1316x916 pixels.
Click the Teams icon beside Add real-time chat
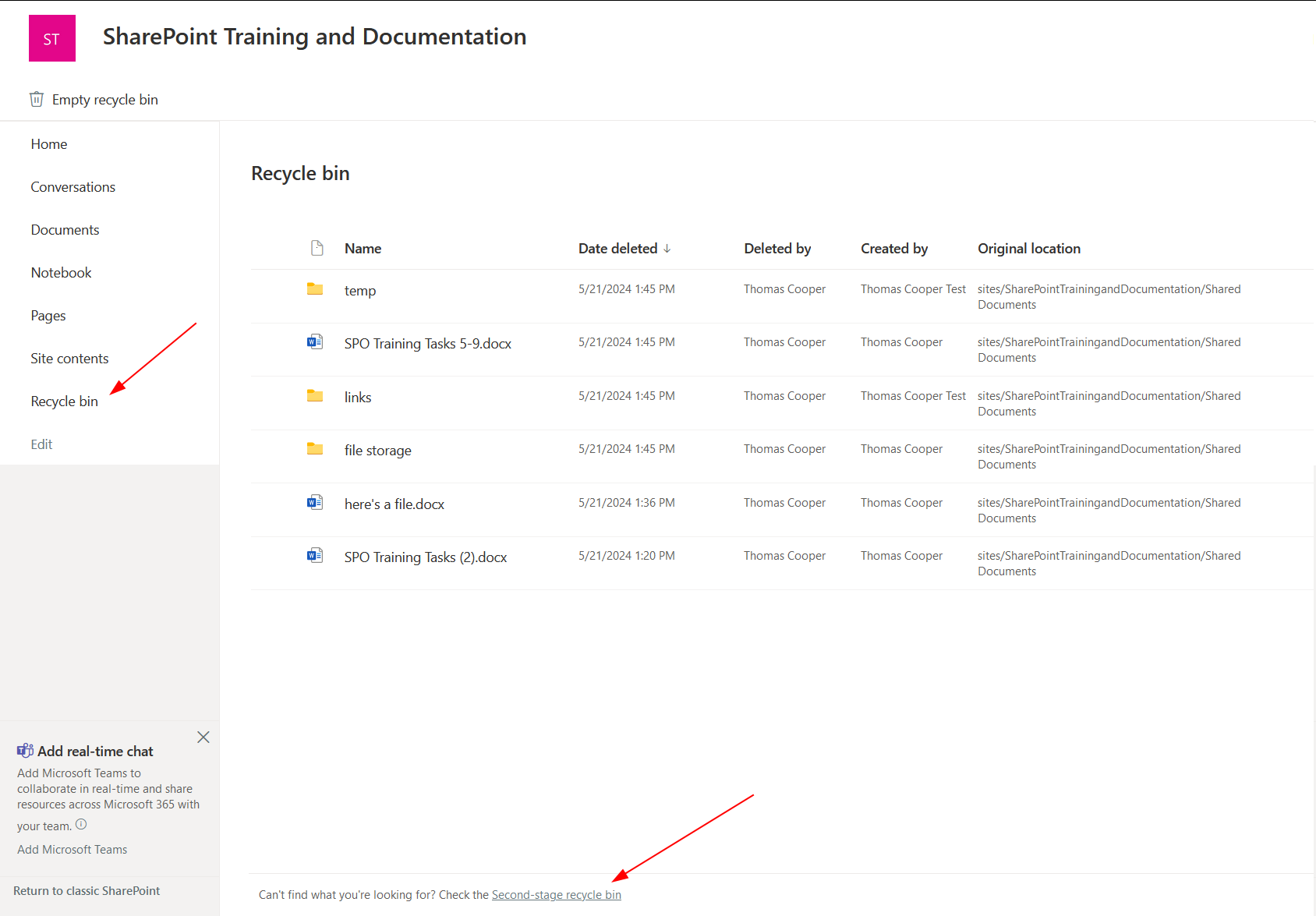(x=25, y=751)
